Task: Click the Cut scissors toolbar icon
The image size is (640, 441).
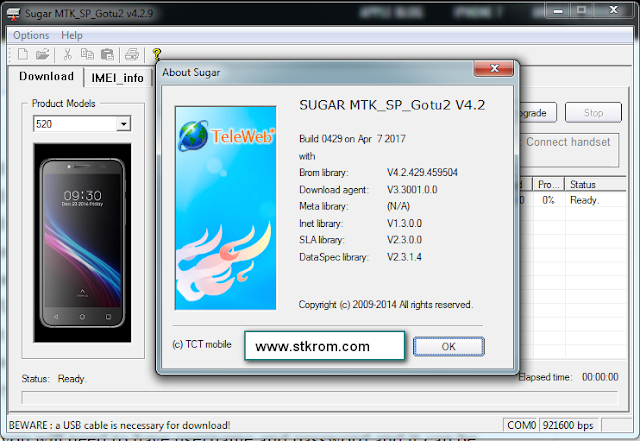Action: (x=67, y=54)
